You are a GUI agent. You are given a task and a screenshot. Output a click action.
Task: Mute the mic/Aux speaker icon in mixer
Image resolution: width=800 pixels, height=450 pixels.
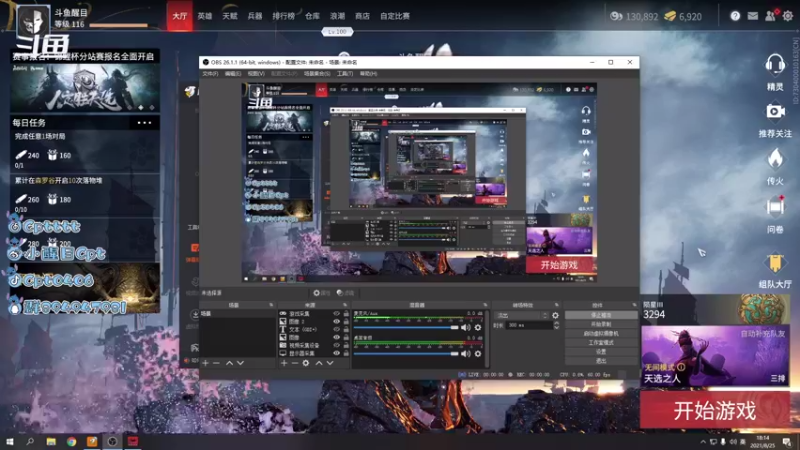(466, 328)
